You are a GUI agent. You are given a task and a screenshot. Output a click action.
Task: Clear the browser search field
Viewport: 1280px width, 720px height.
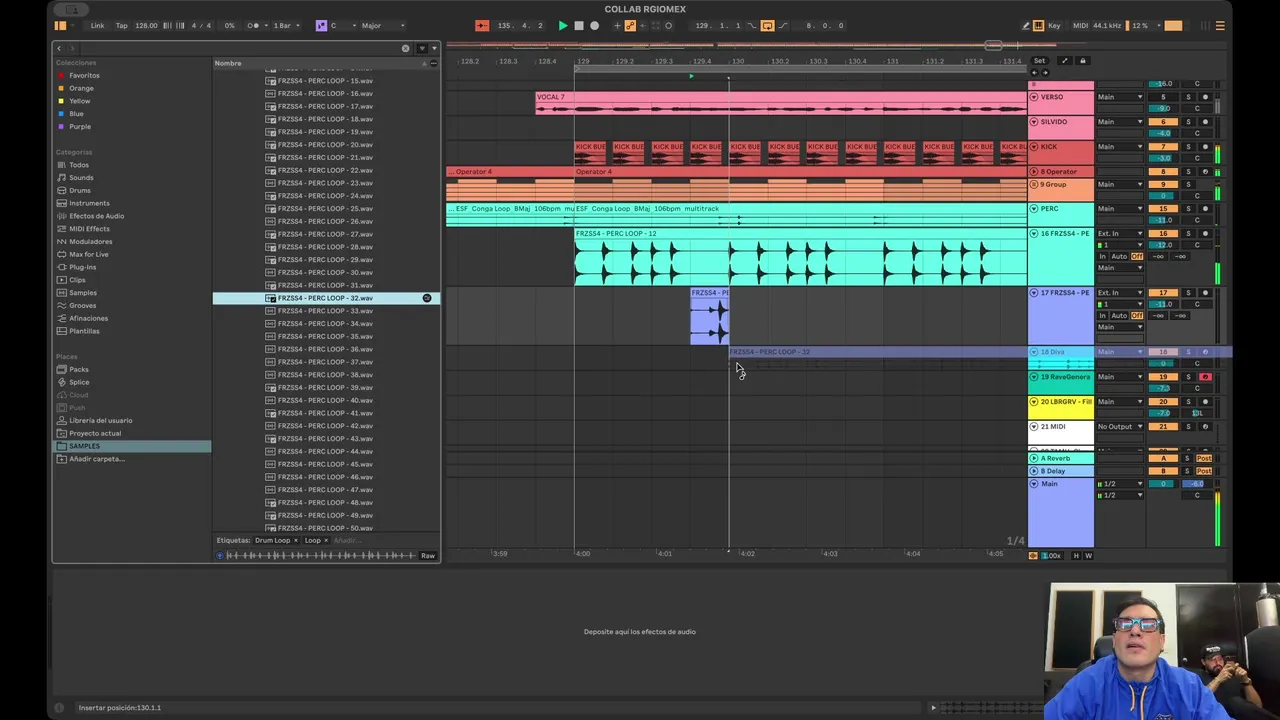point(405,48)
